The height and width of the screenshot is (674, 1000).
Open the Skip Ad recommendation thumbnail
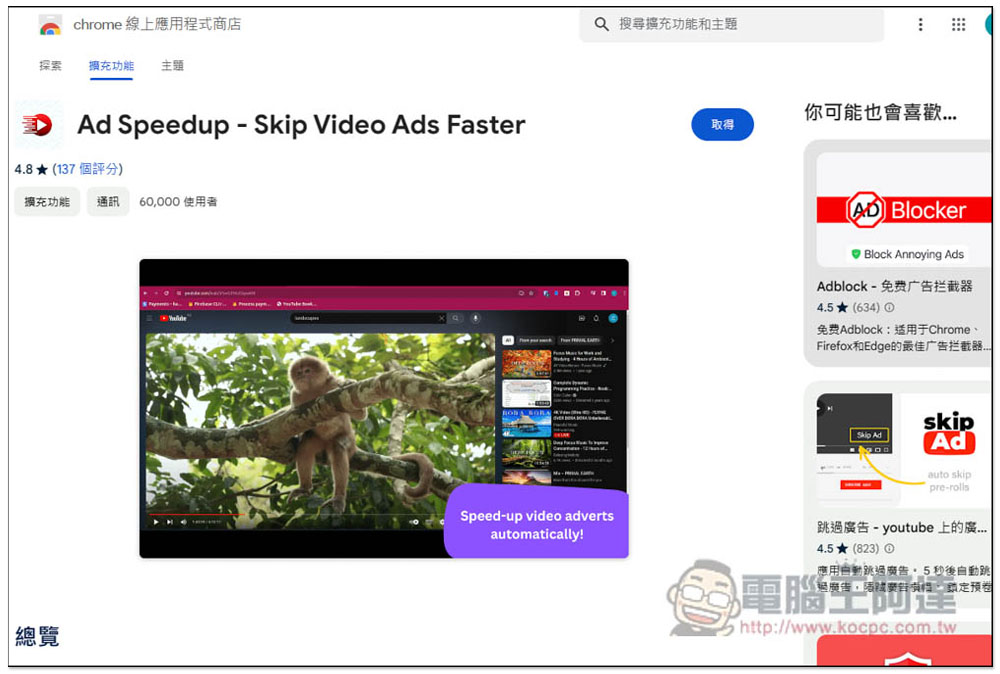[x=904, y=450]
